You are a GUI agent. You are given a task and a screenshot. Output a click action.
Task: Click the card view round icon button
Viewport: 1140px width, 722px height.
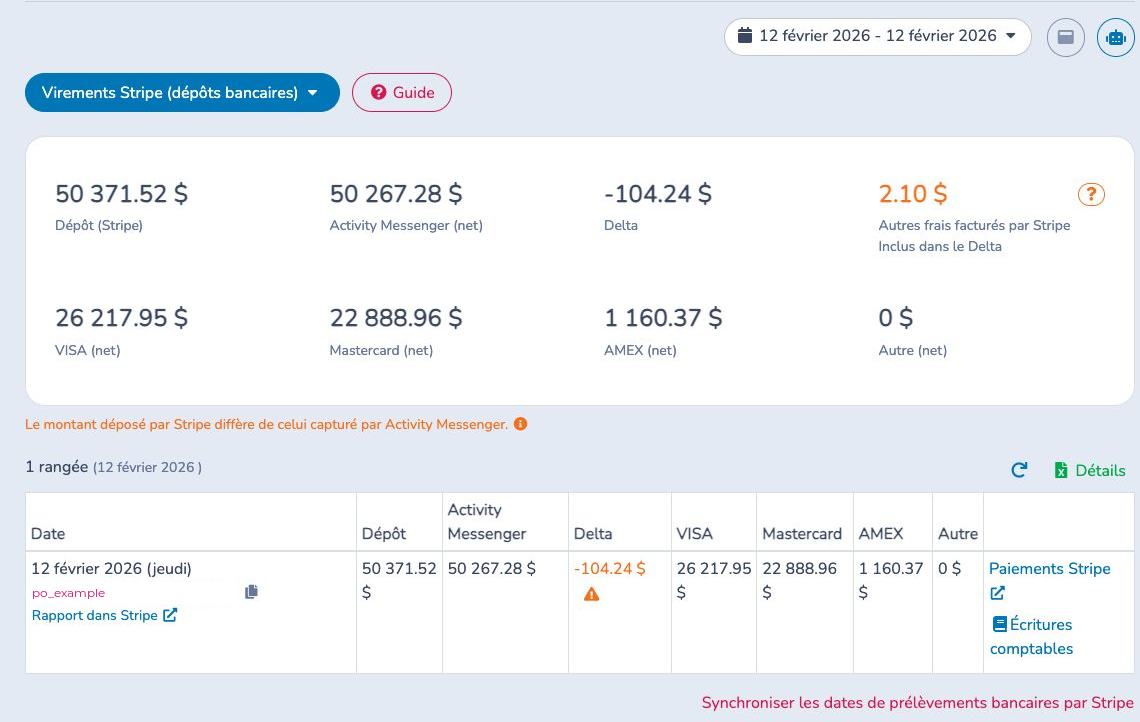click(1066, 37)
